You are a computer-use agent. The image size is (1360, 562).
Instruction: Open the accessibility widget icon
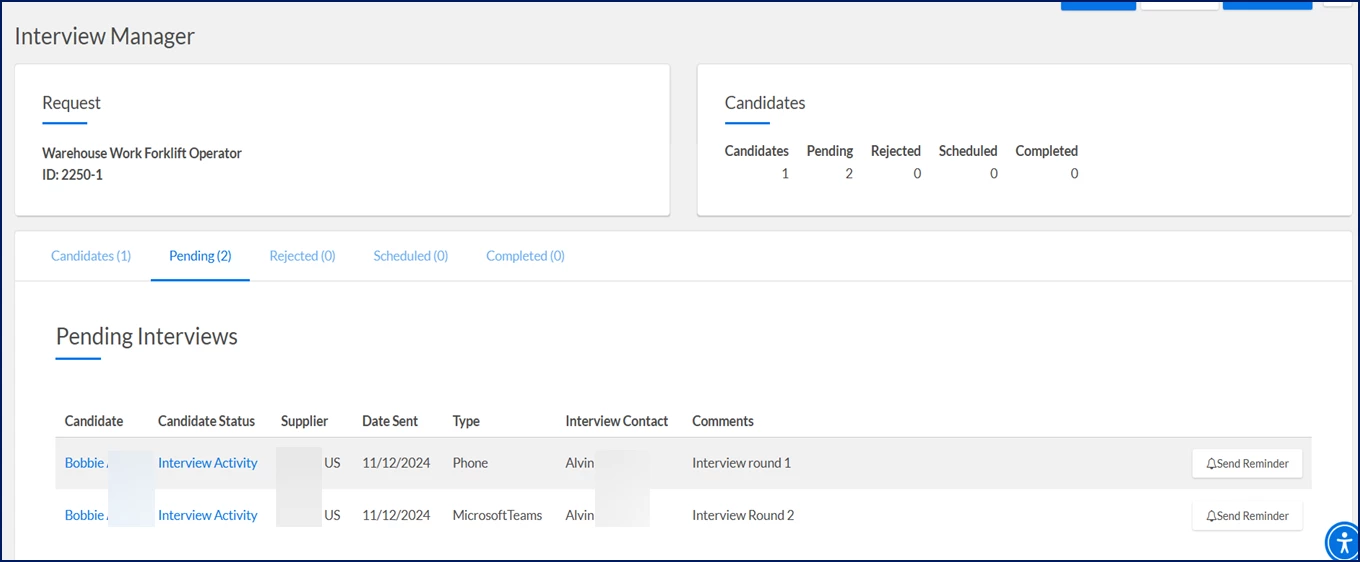(x=1342, y=542)
